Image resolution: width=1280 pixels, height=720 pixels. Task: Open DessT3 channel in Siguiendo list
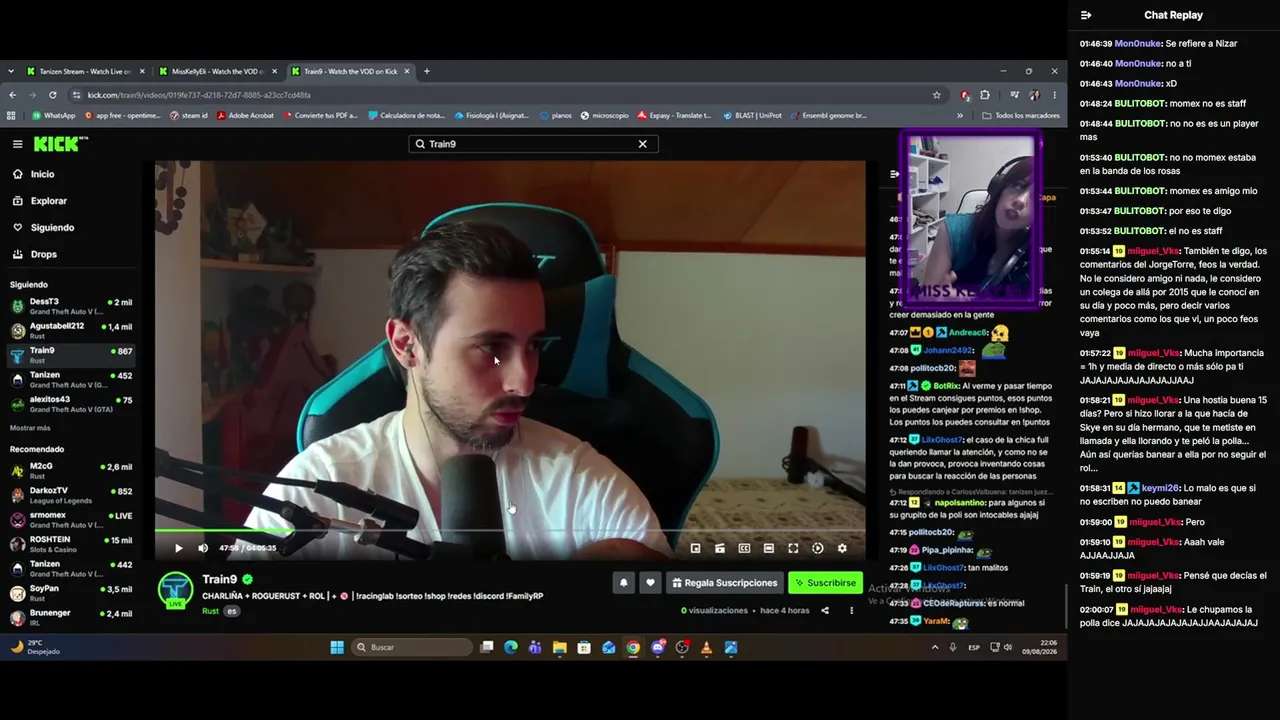pyautogui.click(x=71, y=306)
